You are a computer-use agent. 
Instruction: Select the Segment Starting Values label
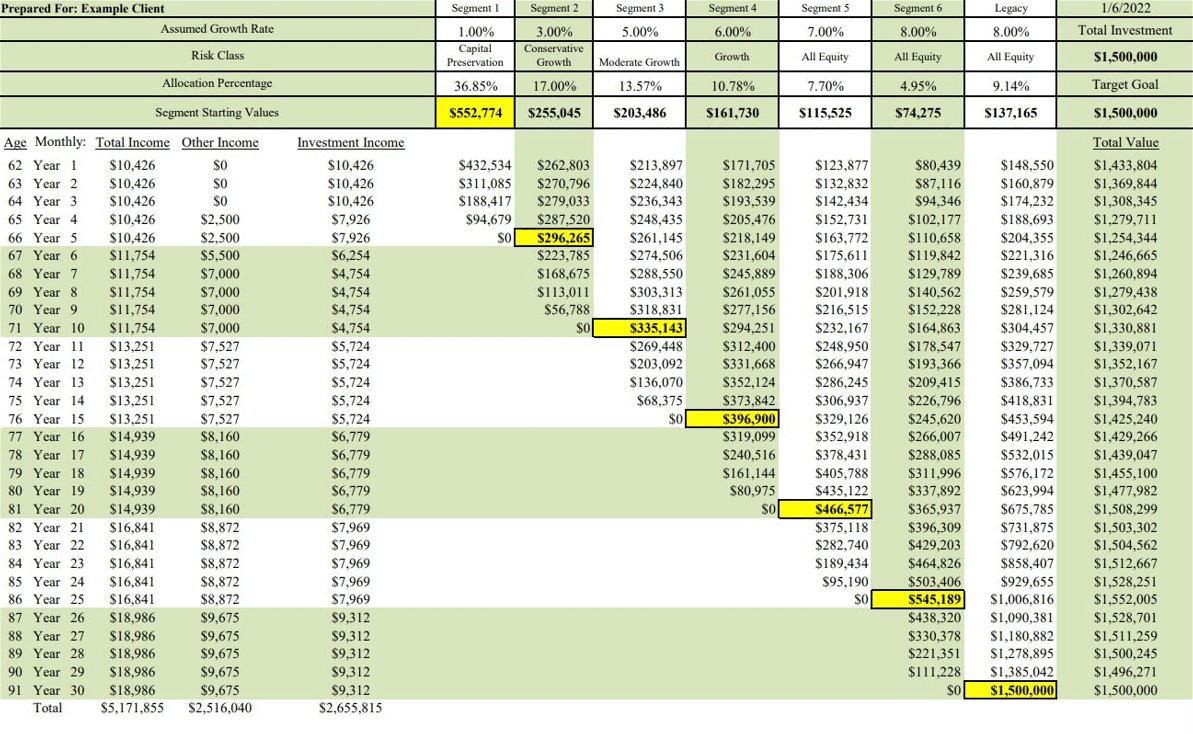[217, 113]
